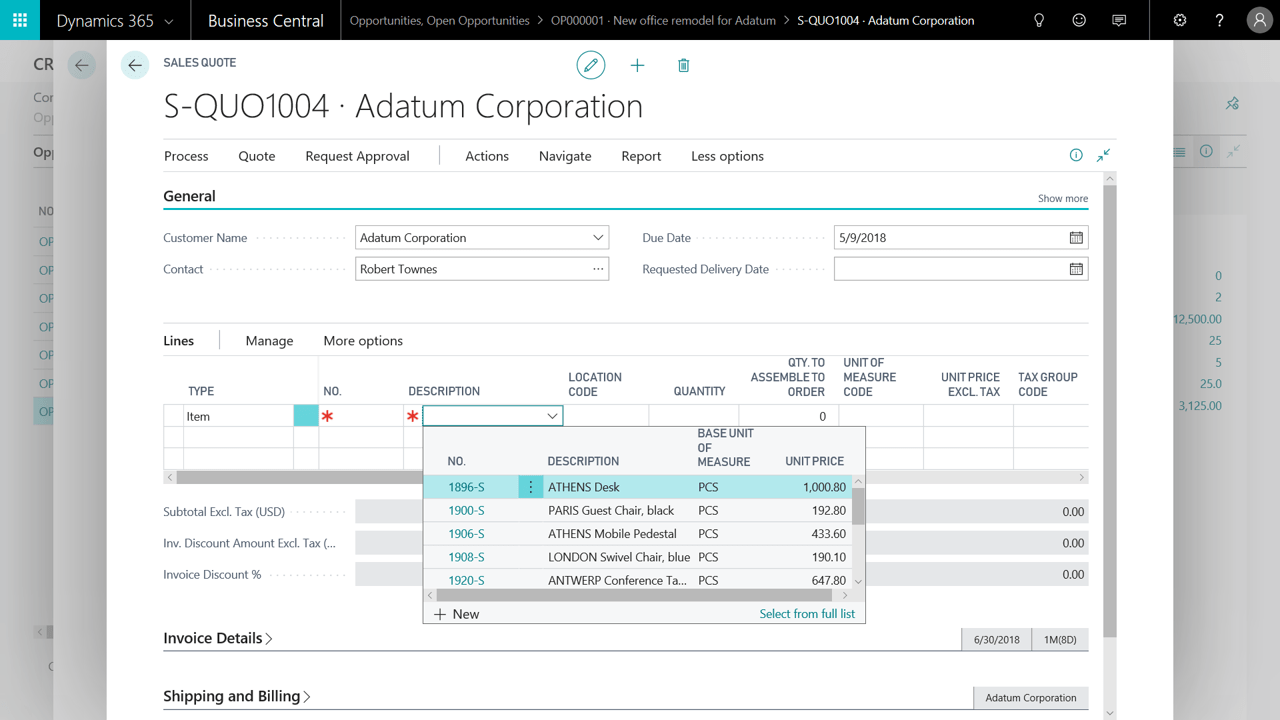
Task: Open the Actions menu
Action: point(487,156)
